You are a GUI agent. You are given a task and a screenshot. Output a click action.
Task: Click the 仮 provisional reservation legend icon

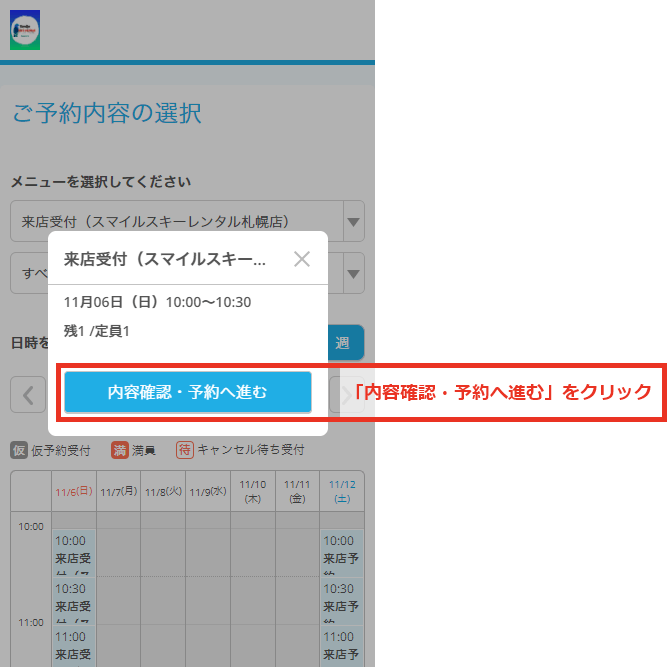19,450
